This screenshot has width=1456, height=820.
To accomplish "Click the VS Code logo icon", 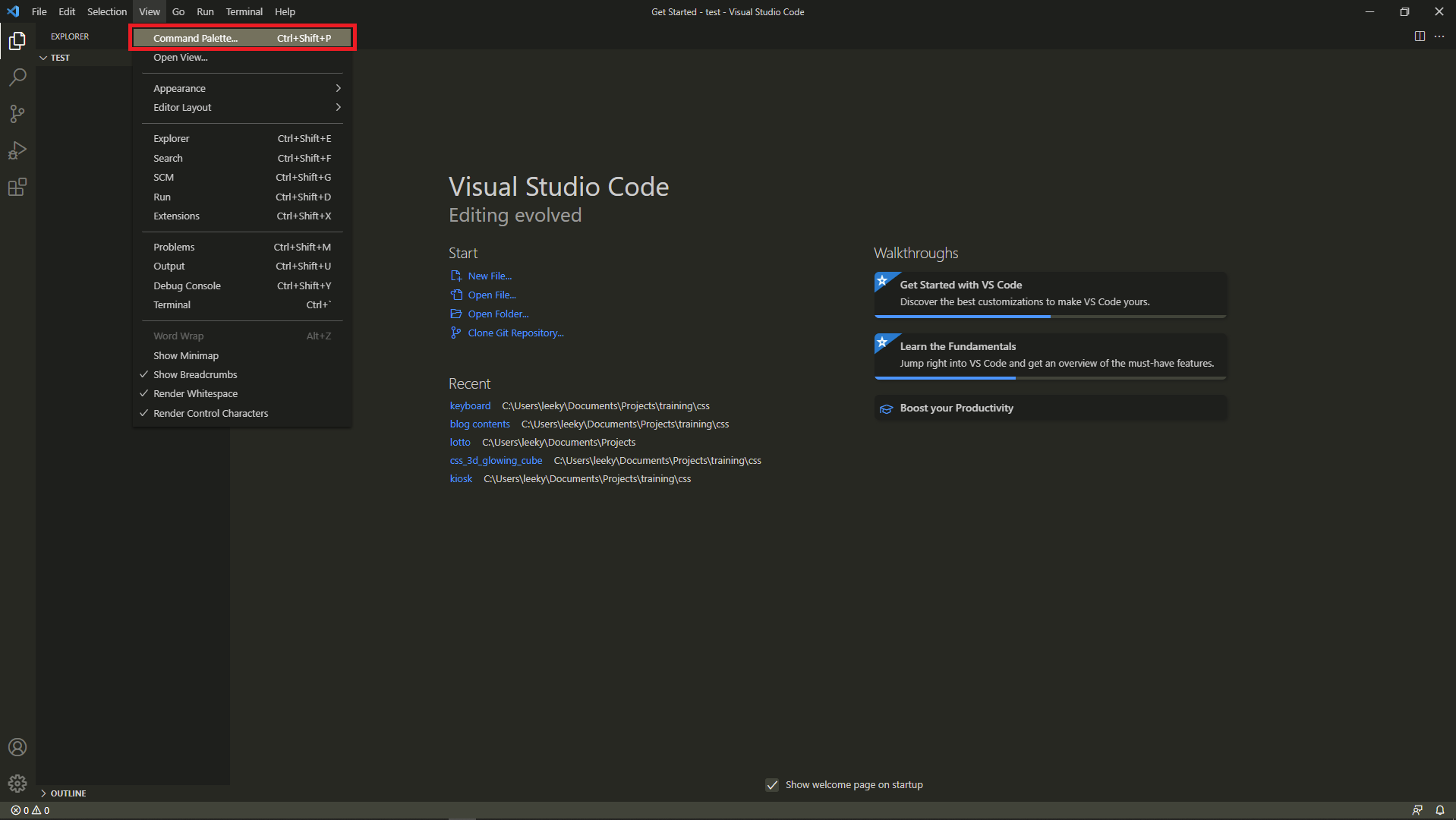I will (x=13, y=11).
